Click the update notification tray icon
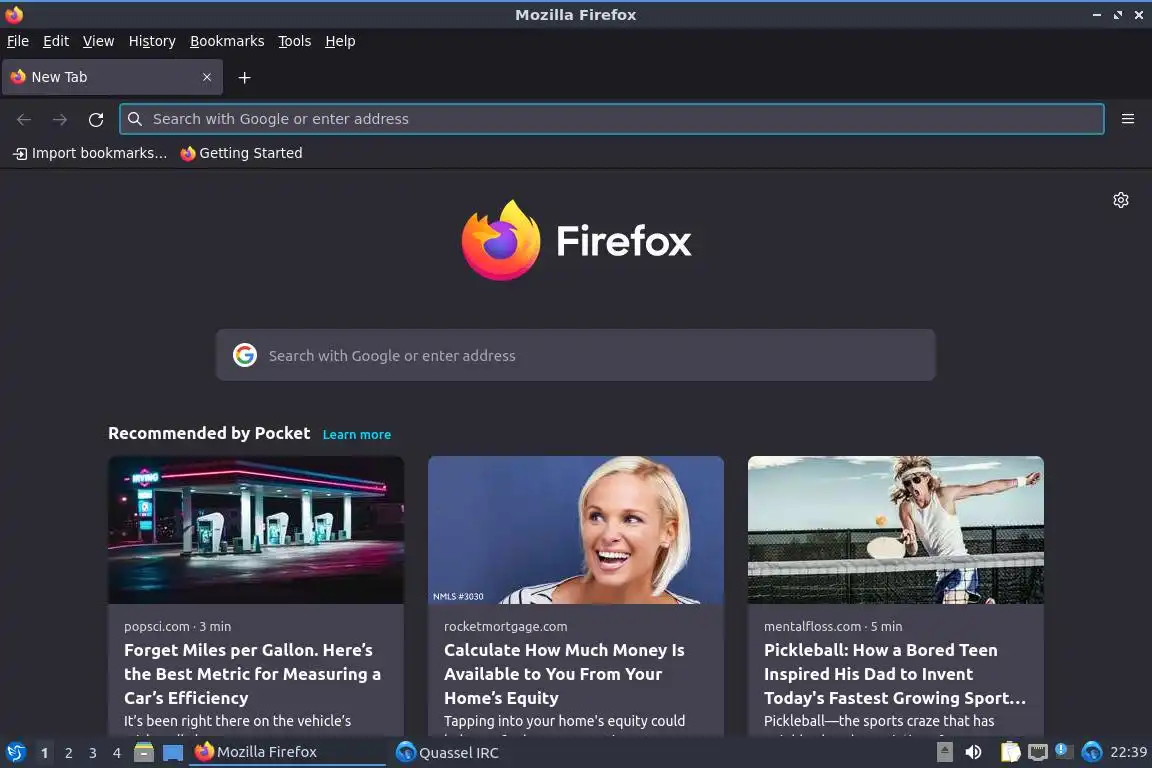 coord(1064,751)
